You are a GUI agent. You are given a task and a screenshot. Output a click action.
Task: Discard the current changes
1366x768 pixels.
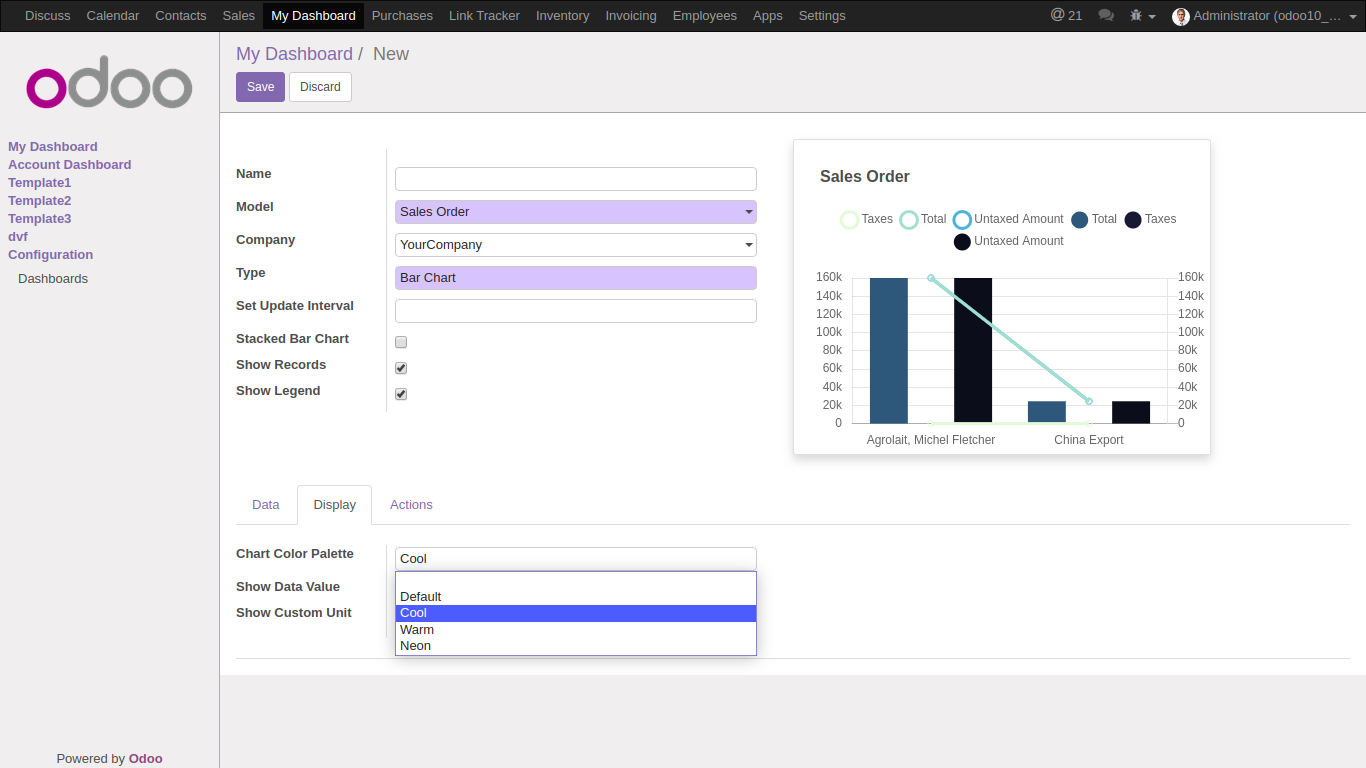point(320,87)
